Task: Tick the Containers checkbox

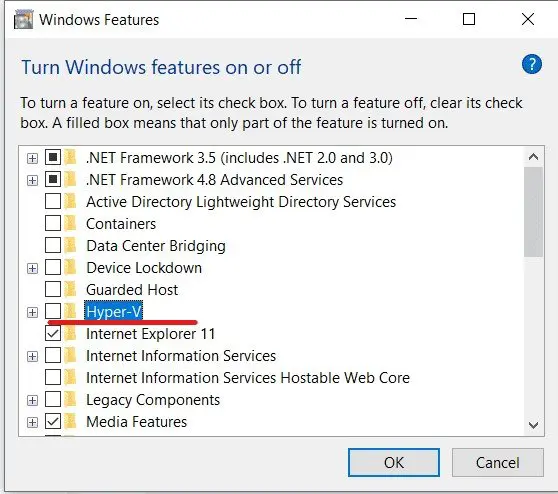Action: pyautogui.click(x=53, y=224)
